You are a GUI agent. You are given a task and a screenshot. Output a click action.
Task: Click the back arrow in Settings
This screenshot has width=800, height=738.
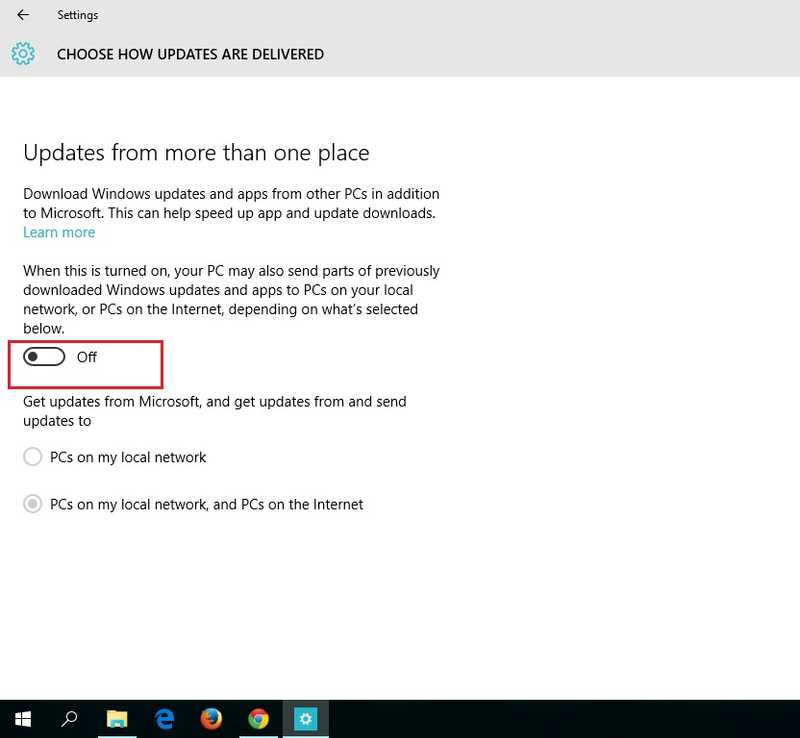click(23, 15)
